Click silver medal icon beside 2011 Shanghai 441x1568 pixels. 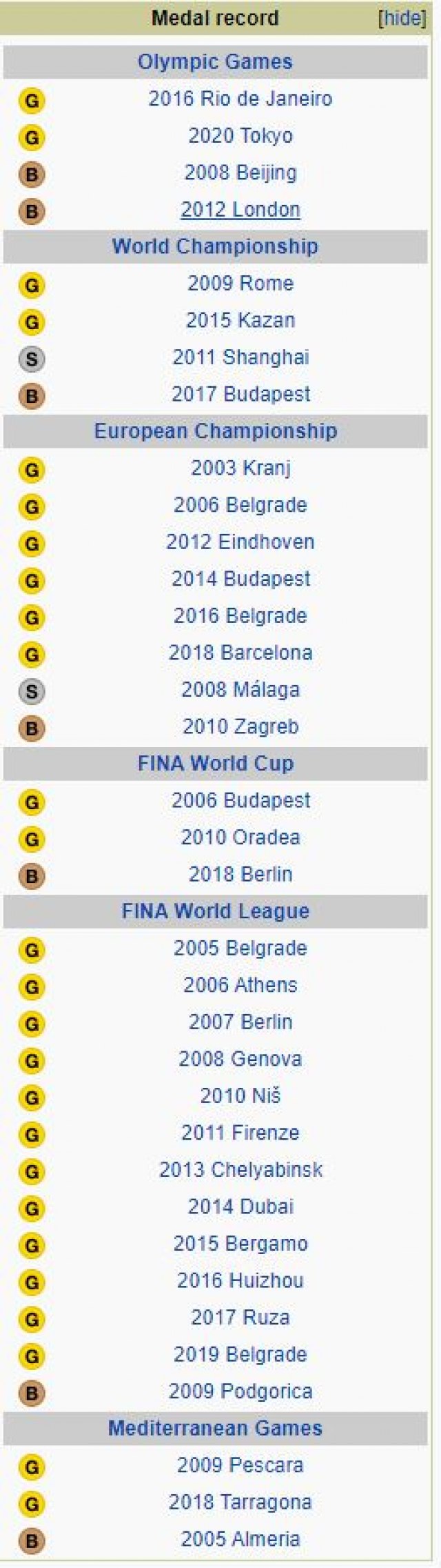click(x=32, y=359)
